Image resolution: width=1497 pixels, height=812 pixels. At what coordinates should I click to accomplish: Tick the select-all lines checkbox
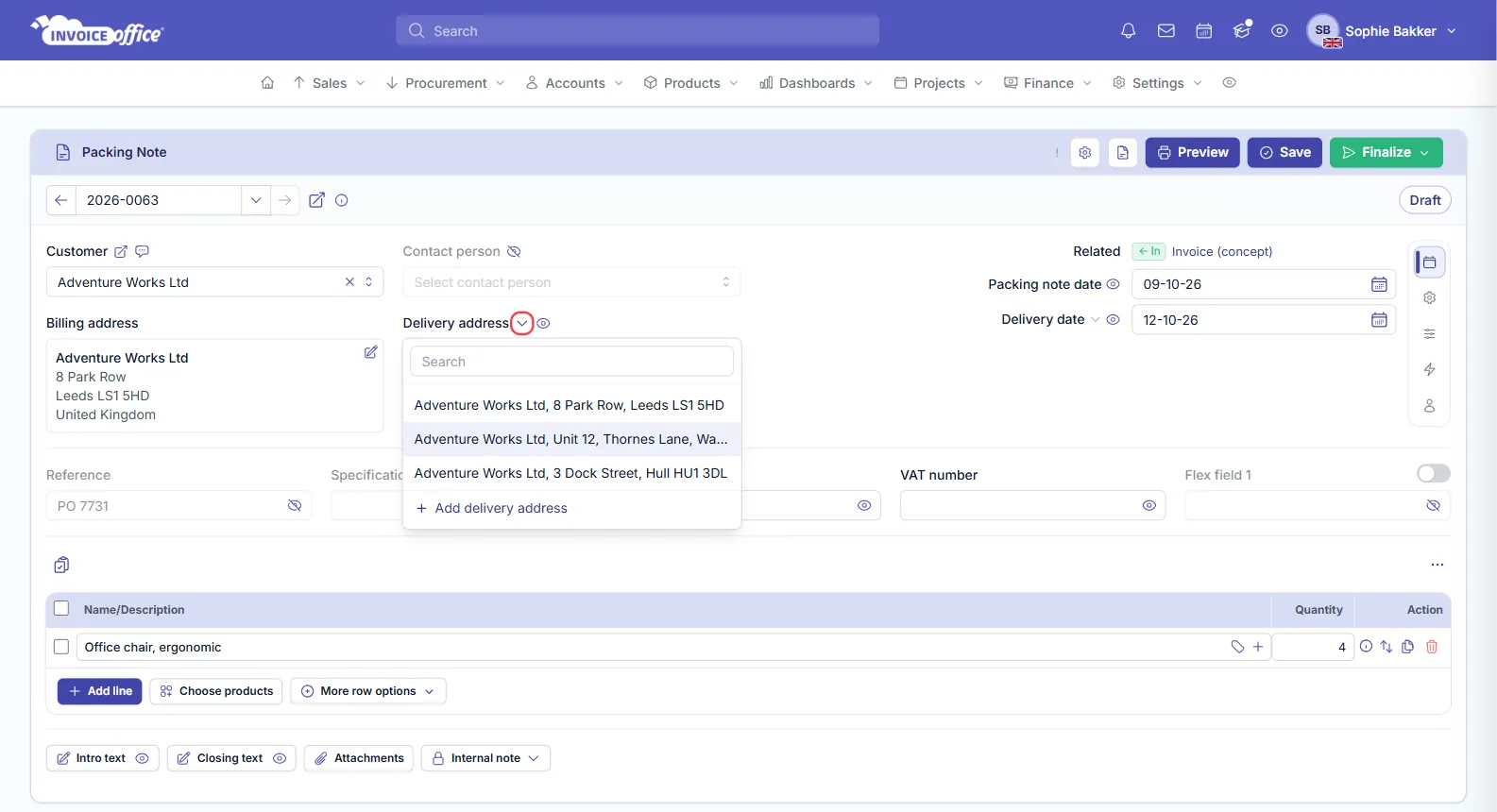pos(61,609)
